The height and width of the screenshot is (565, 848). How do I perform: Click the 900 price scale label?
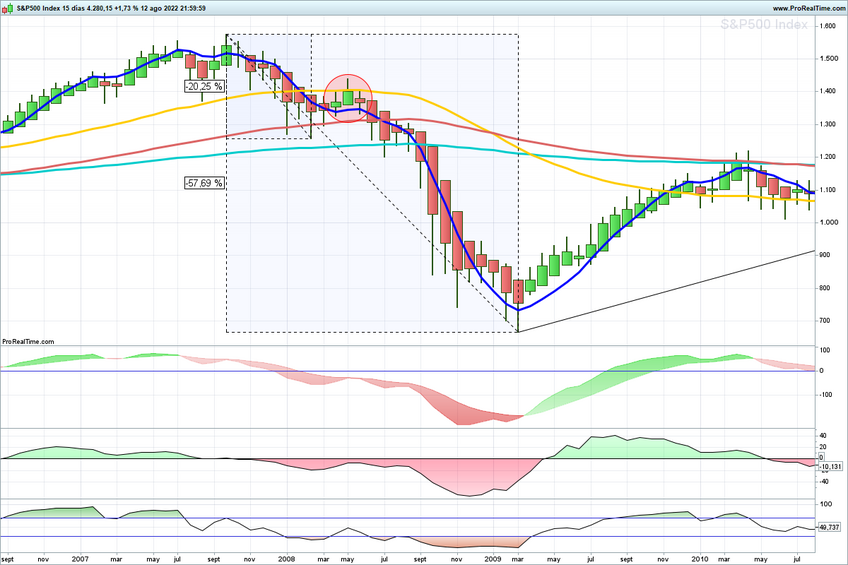(825, 255)
